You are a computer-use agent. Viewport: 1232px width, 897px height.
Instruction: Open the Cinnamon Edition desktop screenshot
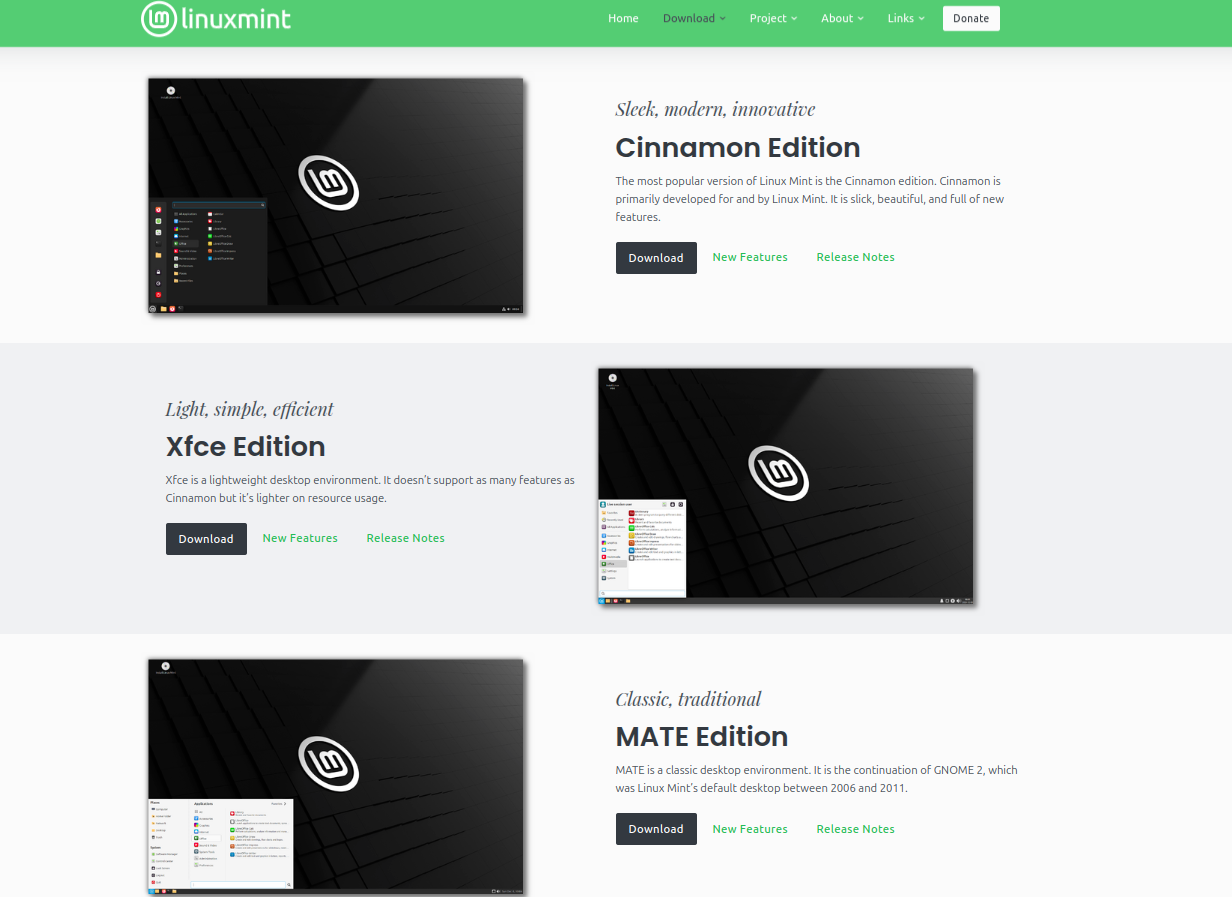tap(336, 196)
